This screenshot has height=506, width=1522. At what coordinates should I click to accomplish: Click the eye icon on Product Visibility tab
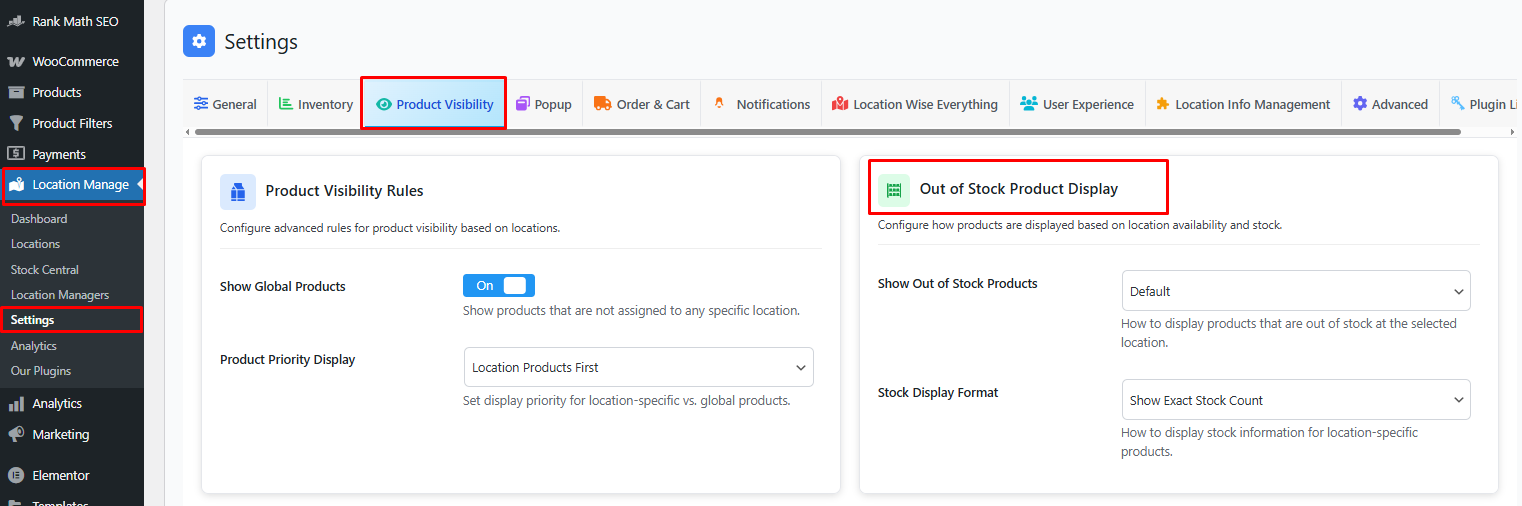coord(383,104)
